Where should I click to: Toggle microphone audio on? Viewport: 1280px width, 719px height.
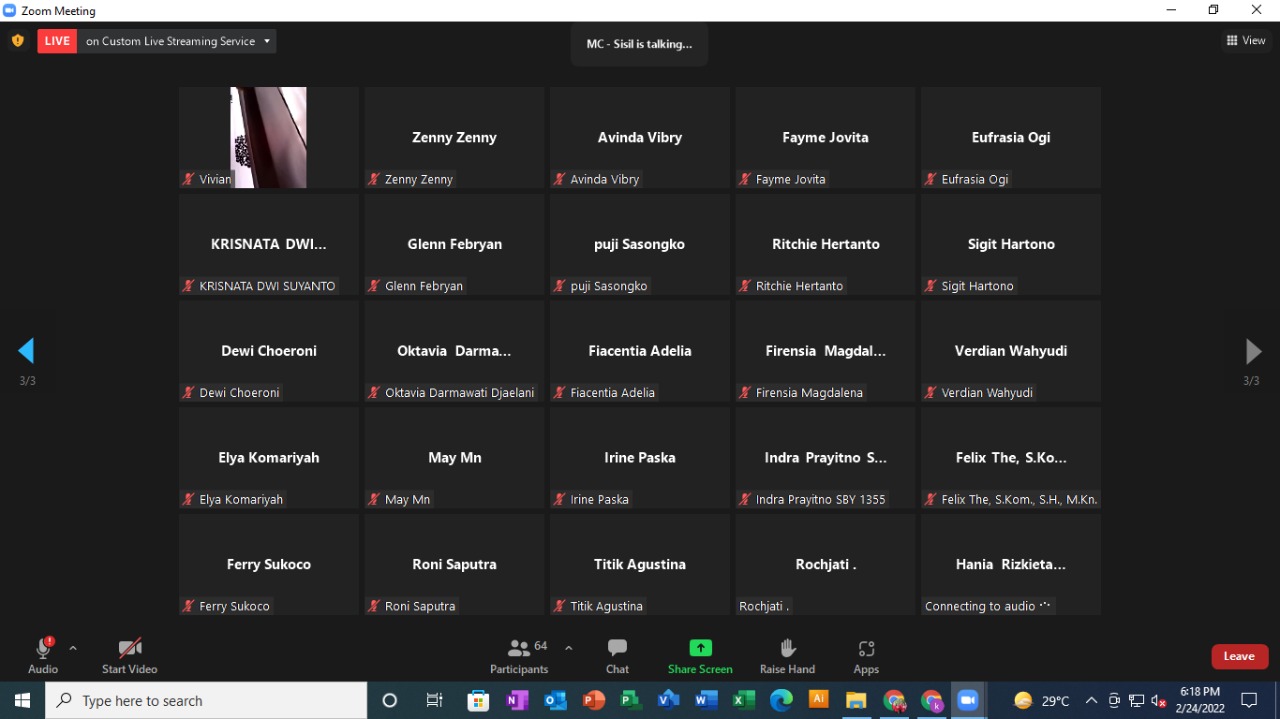pyautogui.click(x=43, y=648)
